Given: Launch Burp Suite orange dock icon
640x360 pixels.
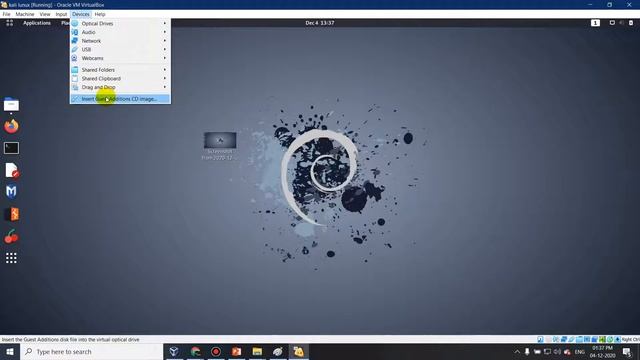Looking at the screenshot, I should [x=11, y=214].
